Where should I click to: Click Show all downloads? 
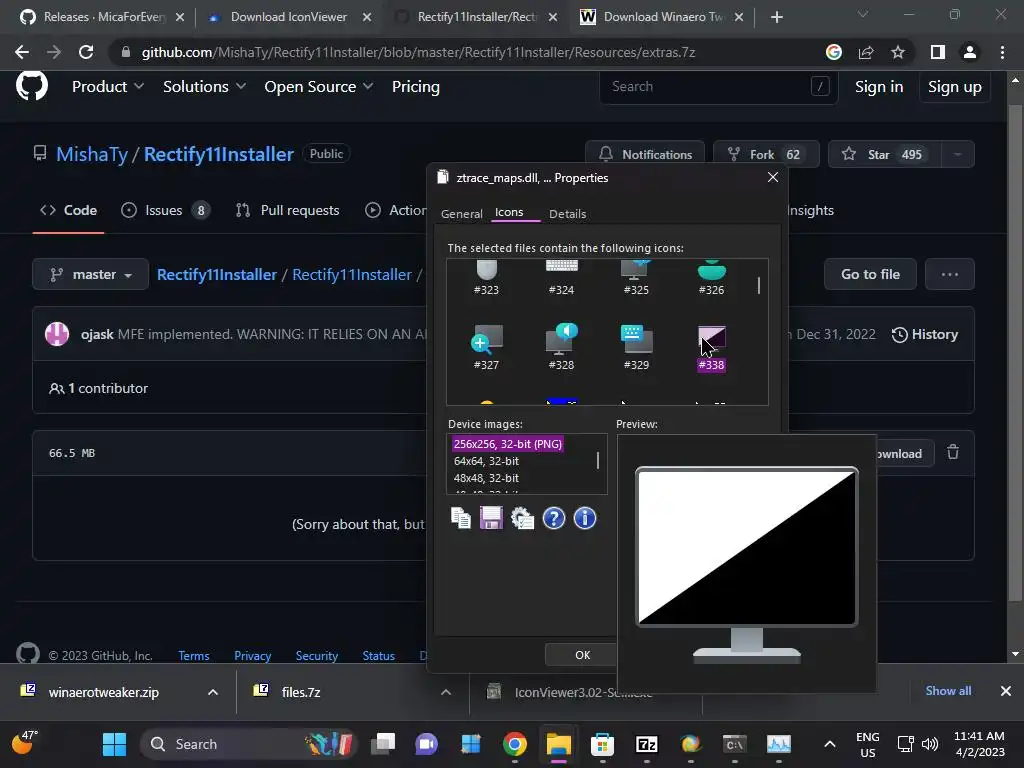pos(948,691)
